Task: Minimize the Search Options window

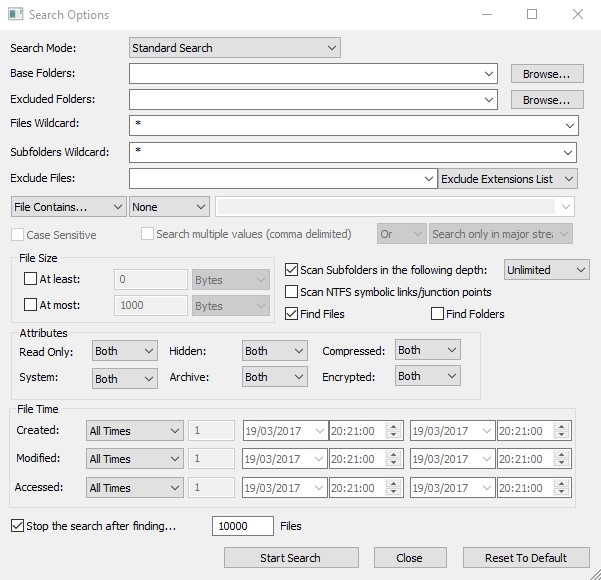Action: (487, 15)
